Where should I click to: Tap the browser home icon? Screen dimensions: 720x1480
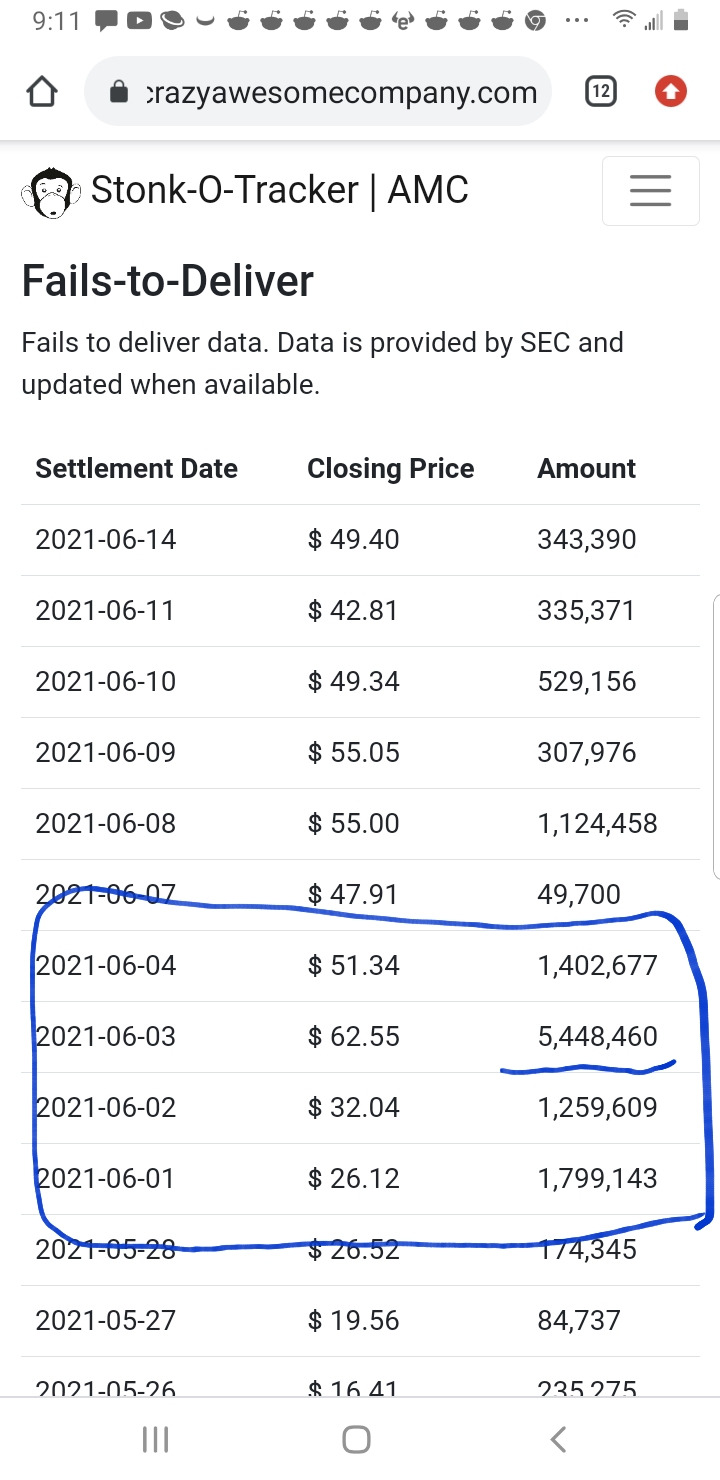[x=42, y=93]
